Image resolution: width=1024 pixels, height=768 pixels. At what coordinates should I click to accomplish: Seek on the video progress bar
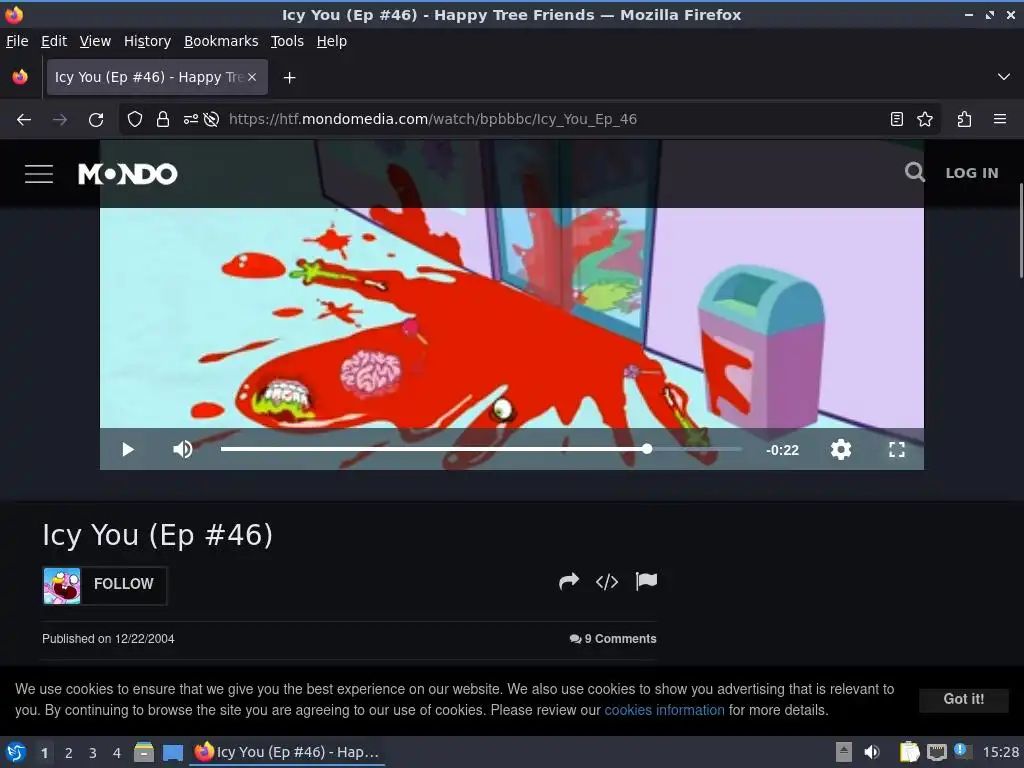[481, 449]
